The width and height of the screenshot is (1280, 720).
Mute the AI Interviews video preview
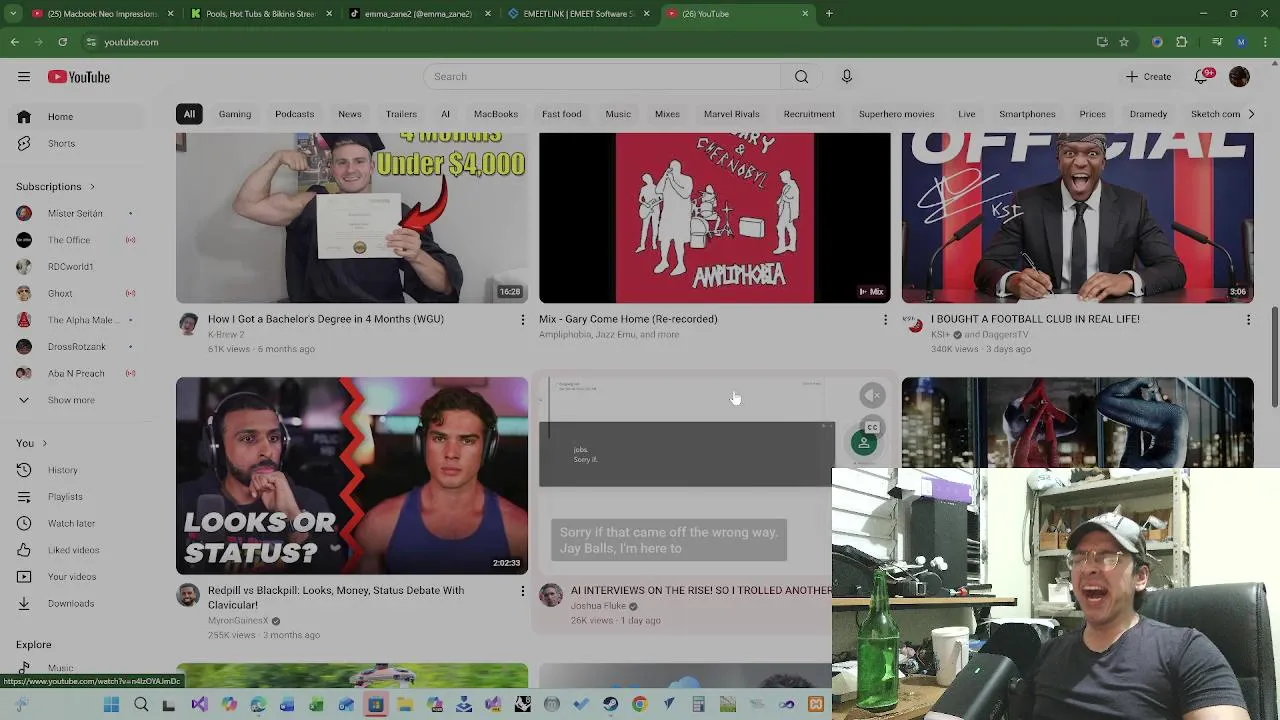(872, 395)
